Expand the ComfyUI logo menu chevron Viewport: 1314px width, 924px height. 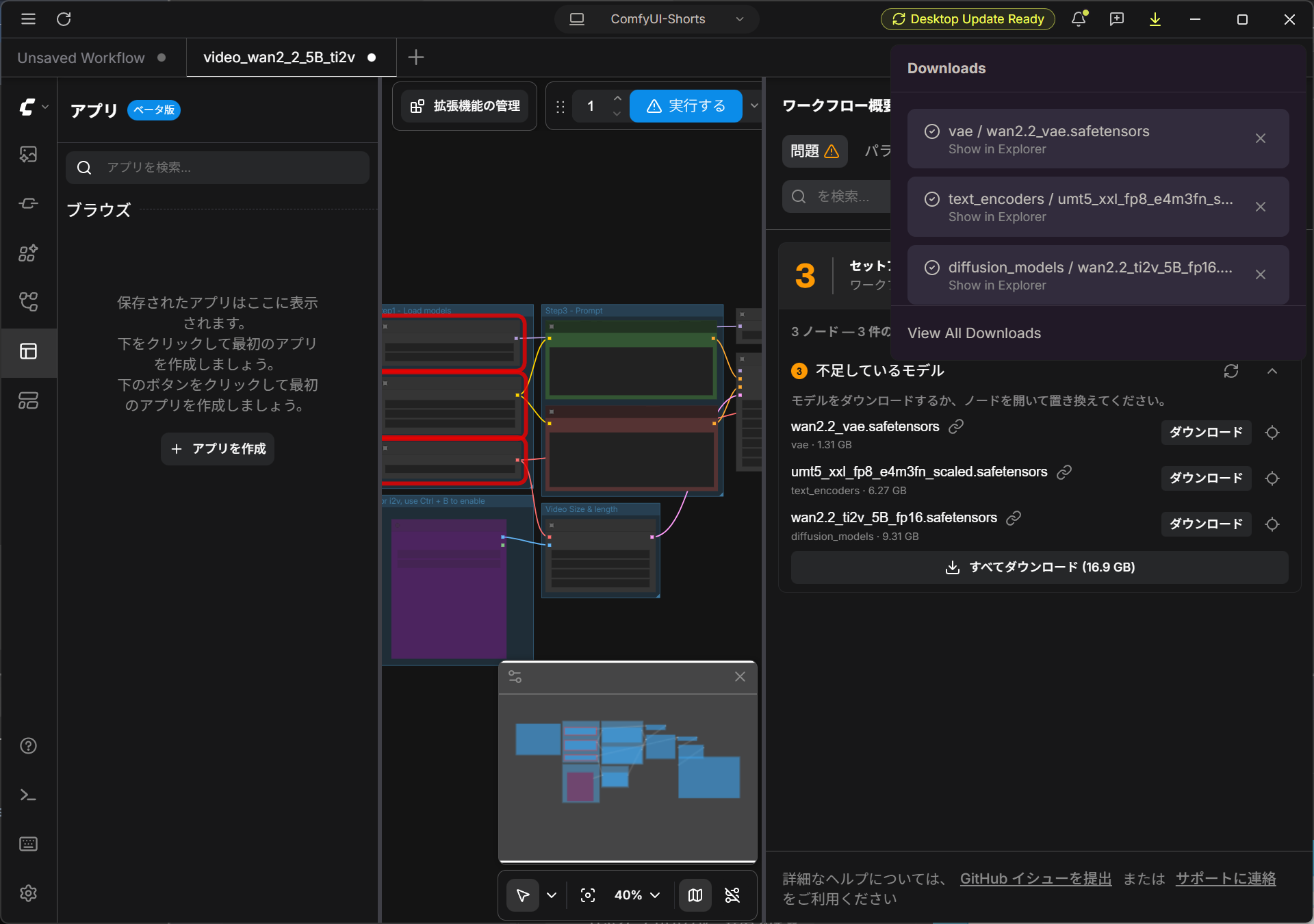pyautogui.click(x=45, y=107)
